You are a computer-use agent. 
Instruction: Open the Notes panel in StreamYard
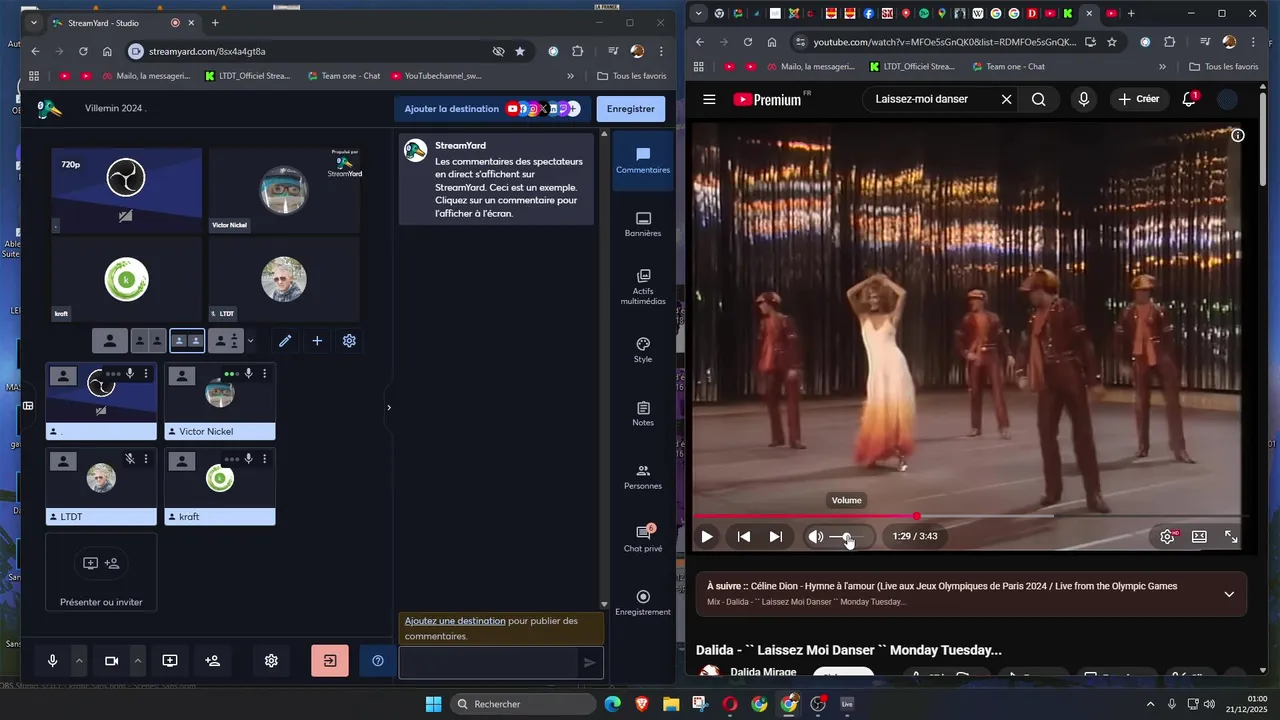[643, 414]
